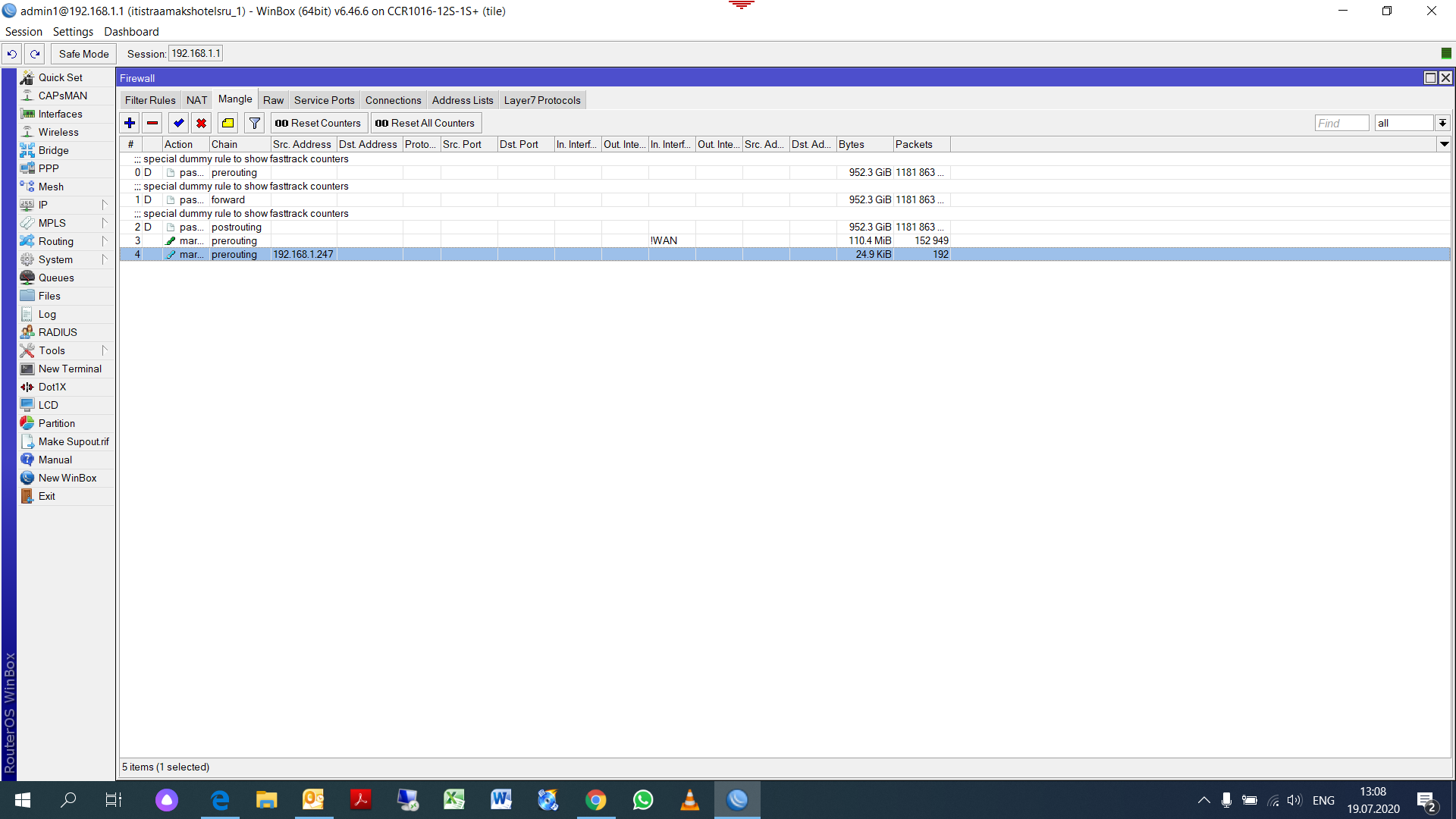This screenshot has height=819, width=1456.
Task: Open Partition in the sidebar
Action: tap(66, 423)
